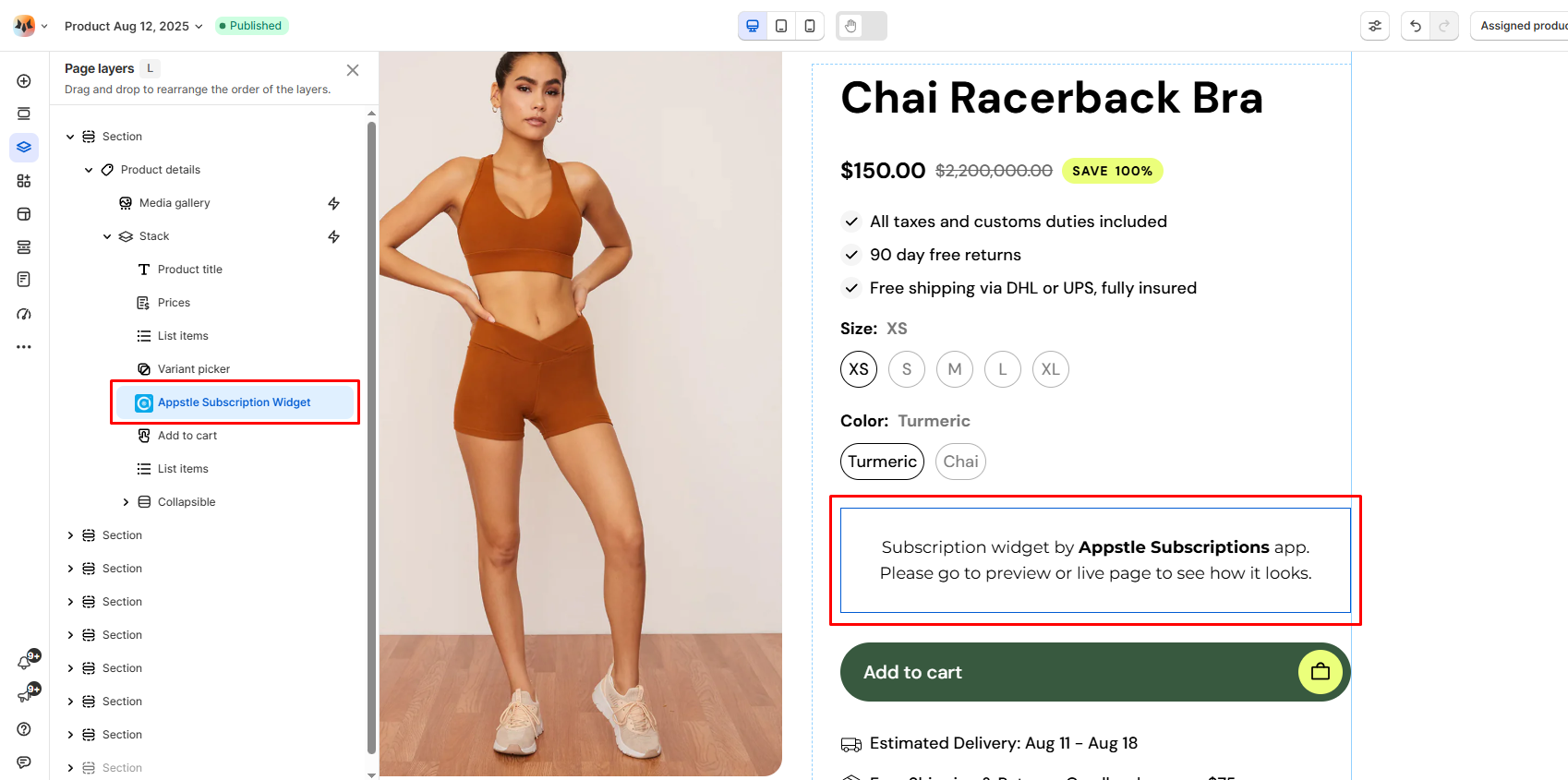The image size is (1568, 780).
Task: Open the help question mark icon
Action: tap(24, 729)
